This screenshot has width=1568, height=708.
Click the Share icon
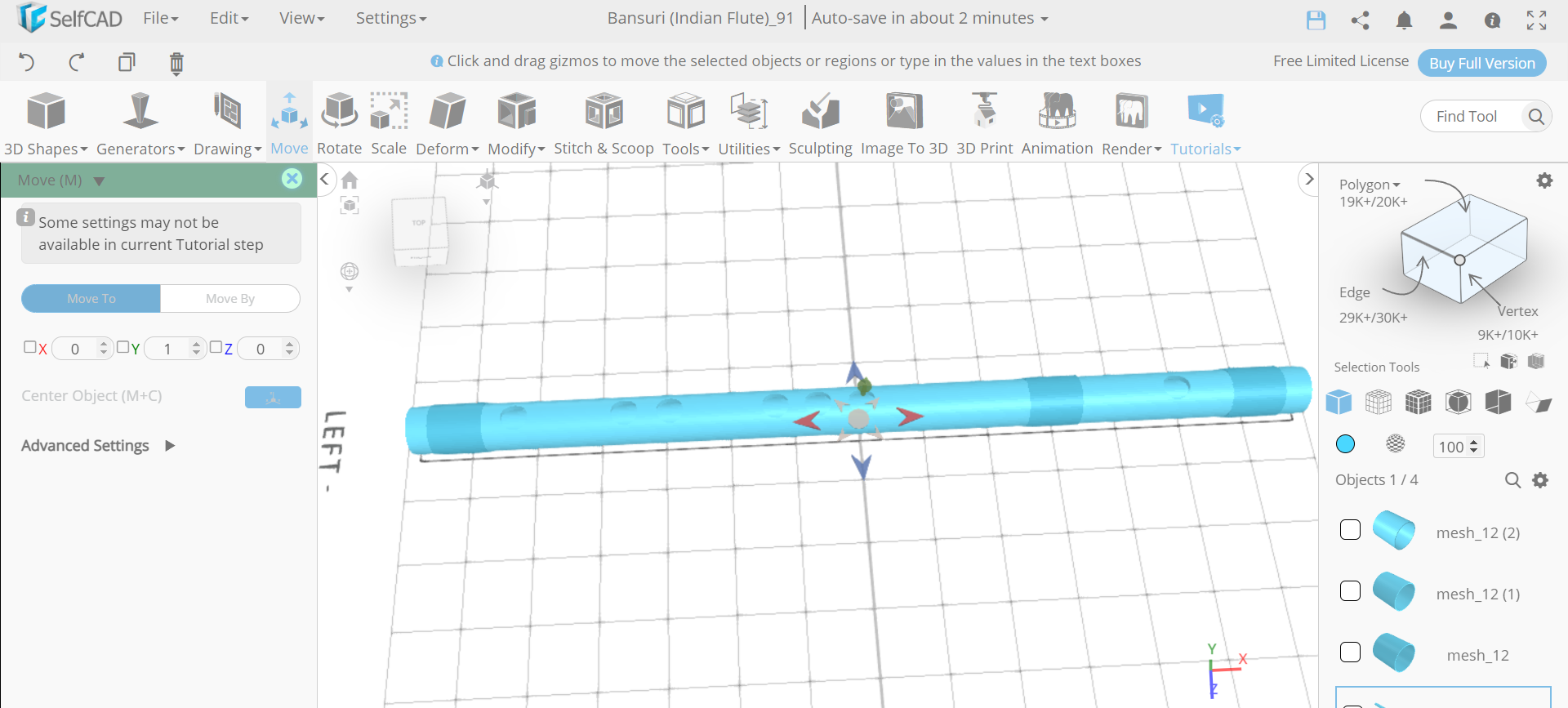1360,20
